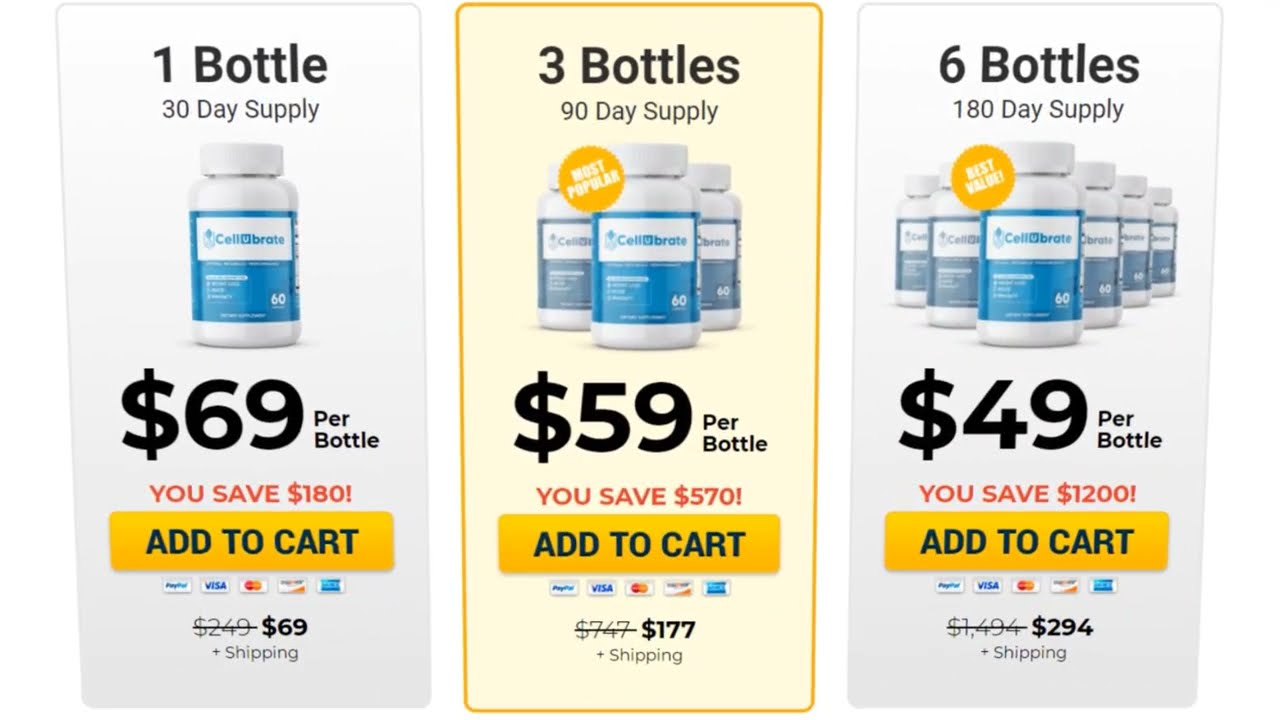Click the PayPal icon under 1 Bottle
The width and height of the screenshot is (1280, 720).
[177, 586]
